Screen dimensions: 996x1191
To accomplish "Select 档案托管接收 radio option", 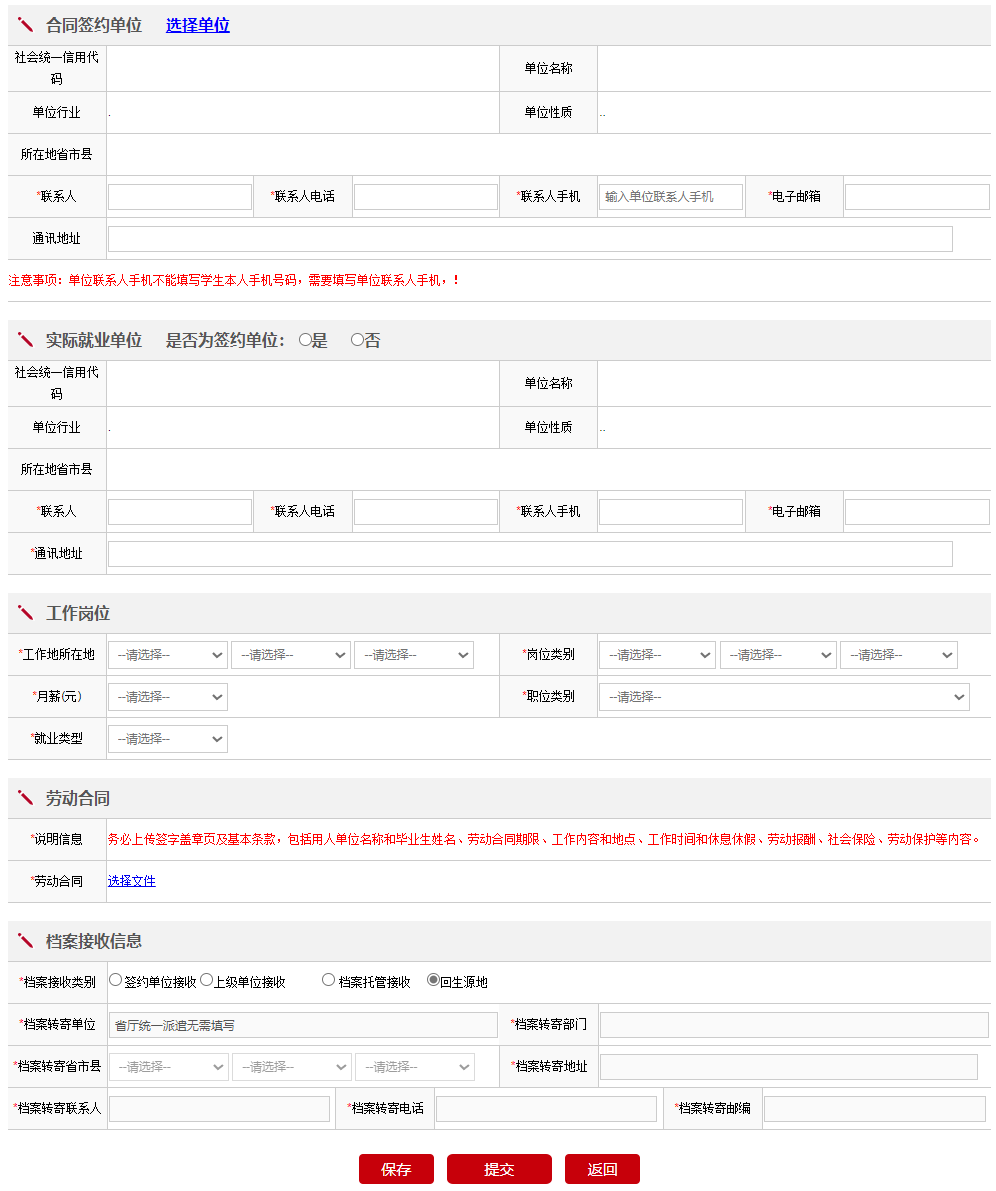I will [x=328, y=981].
